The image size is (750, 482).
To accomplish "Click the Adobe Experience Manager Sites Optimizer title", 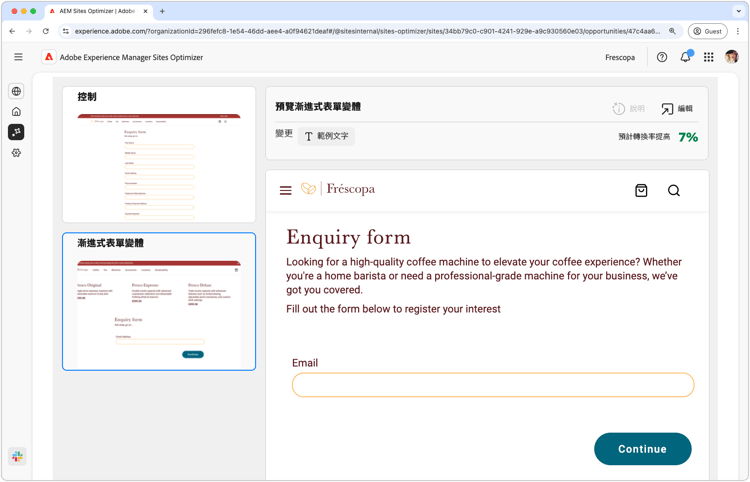I will (x=131, y=57).
